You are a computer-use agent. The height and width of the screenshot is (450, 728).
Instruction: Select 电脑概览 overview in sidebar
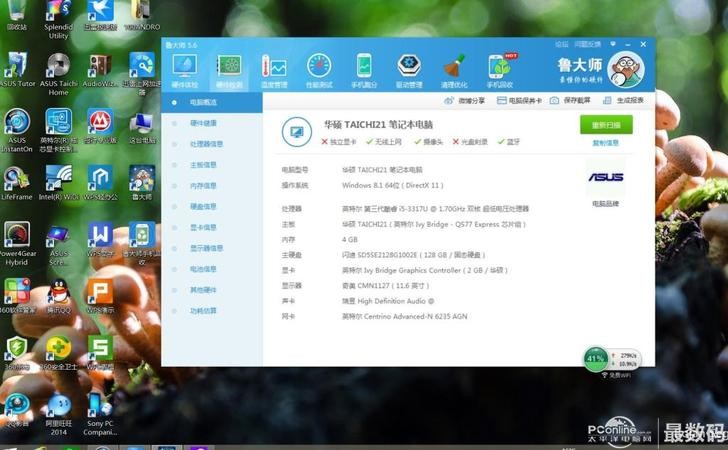click(212, 102)
